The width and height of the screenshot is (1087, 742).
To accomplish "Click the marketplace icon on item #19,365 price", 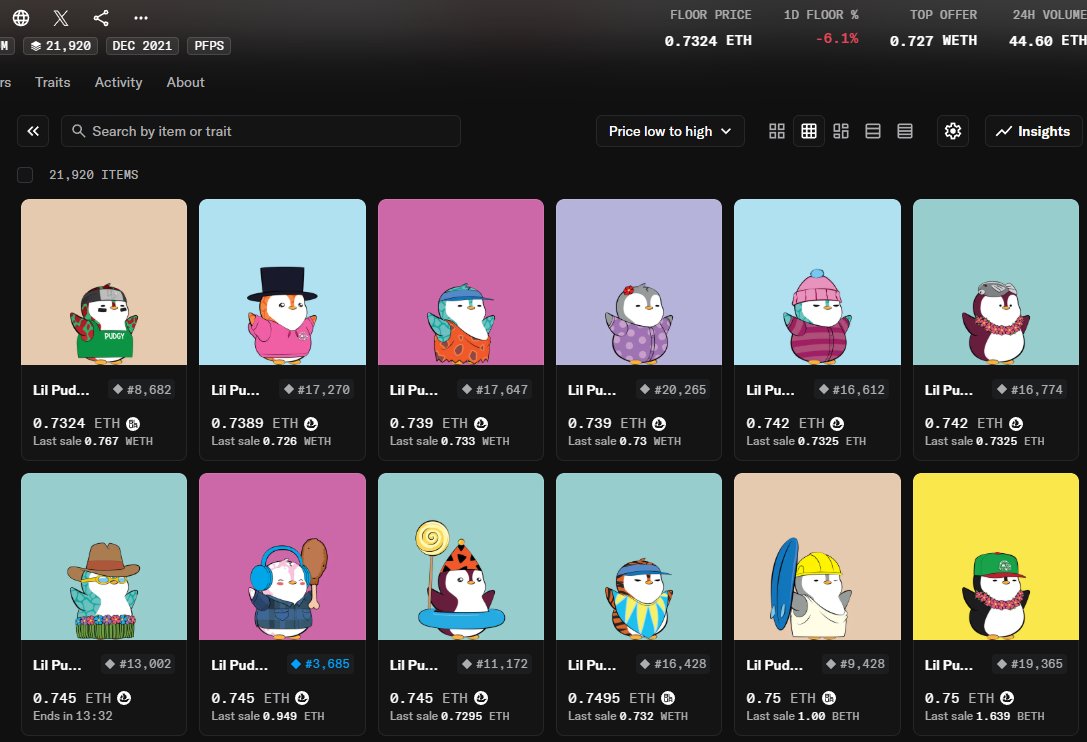I will coord(1007,698).
